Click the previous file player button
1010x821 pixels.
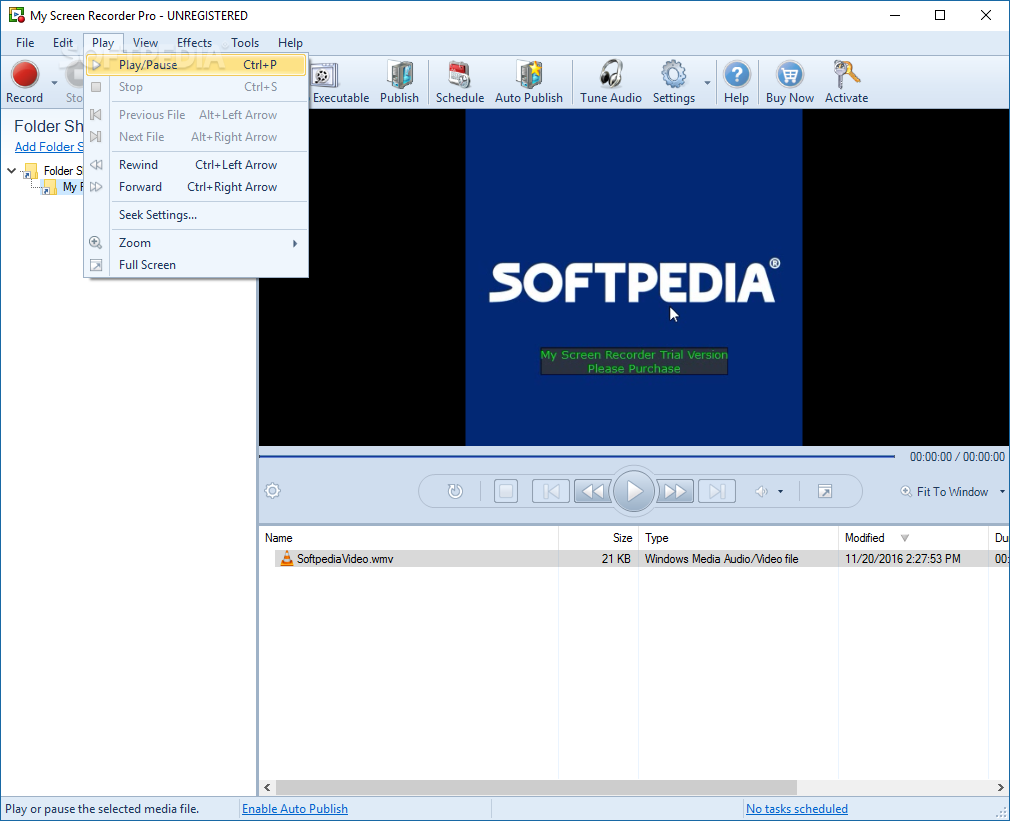click(551, 491)
